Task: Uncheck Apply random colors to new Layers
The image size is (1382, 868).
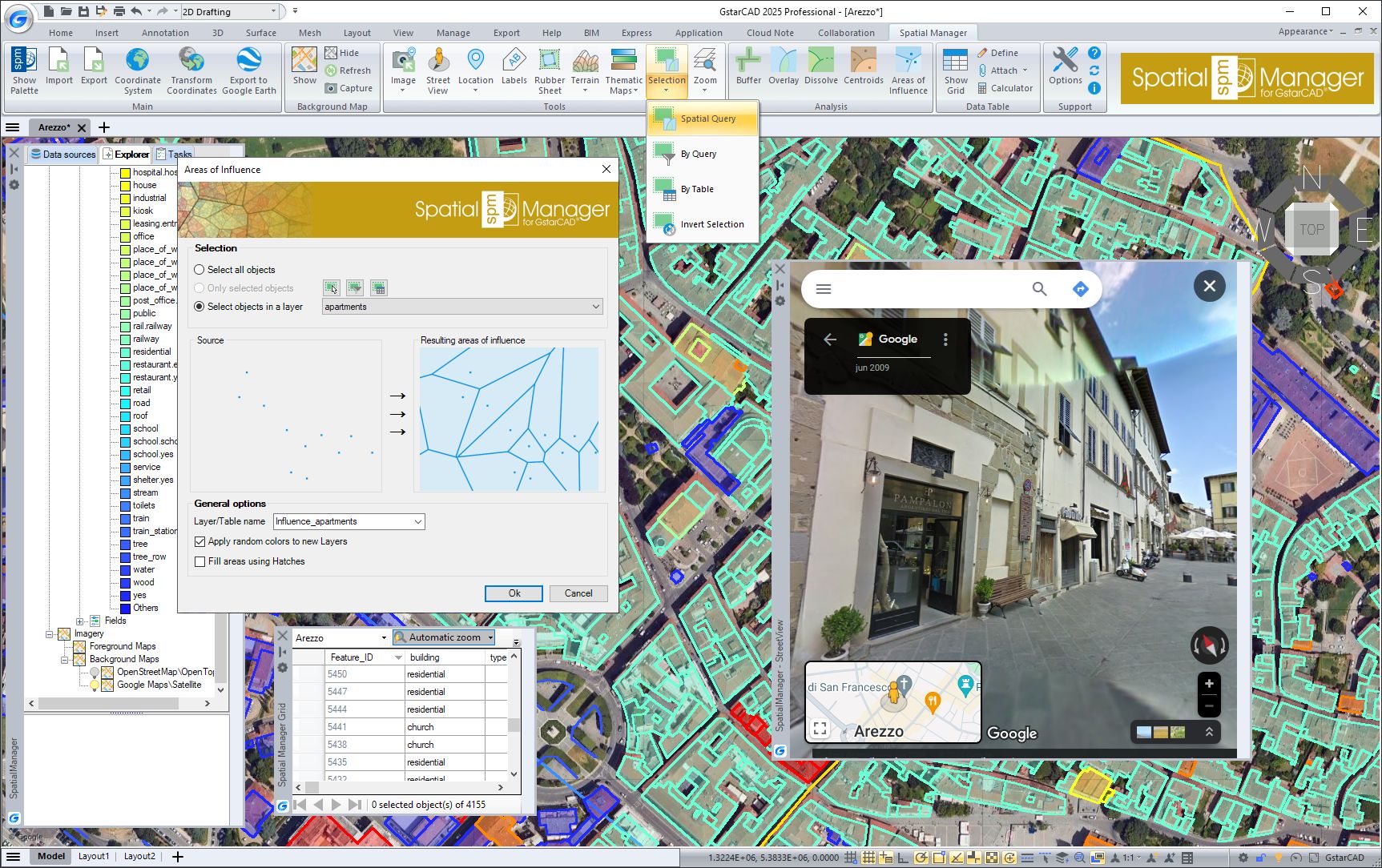Action: (x=200, y=541)
